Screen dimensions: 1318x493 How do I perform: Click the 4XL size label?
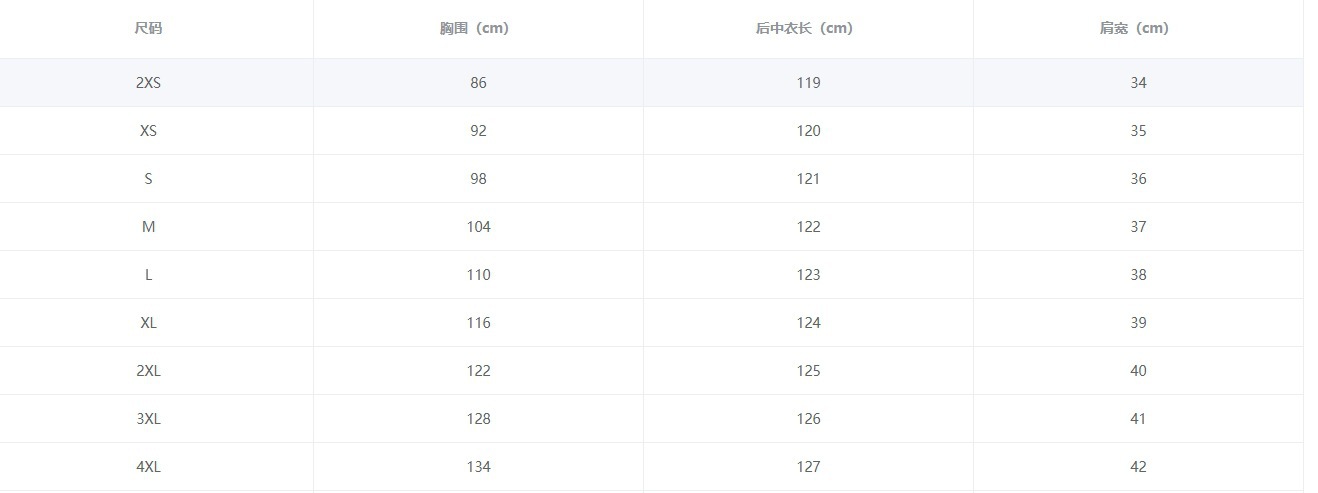click(x=148, y=467)
